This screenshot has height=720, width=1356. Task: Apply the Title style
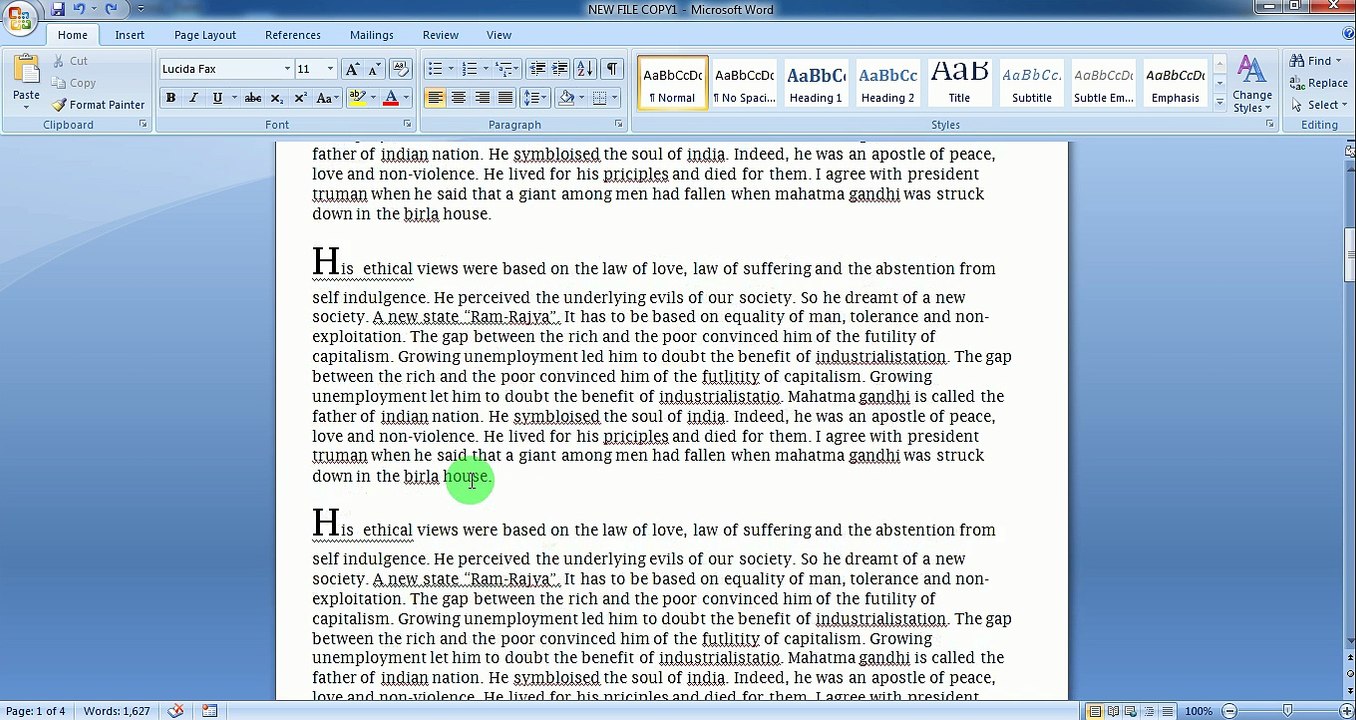point(959,84)
